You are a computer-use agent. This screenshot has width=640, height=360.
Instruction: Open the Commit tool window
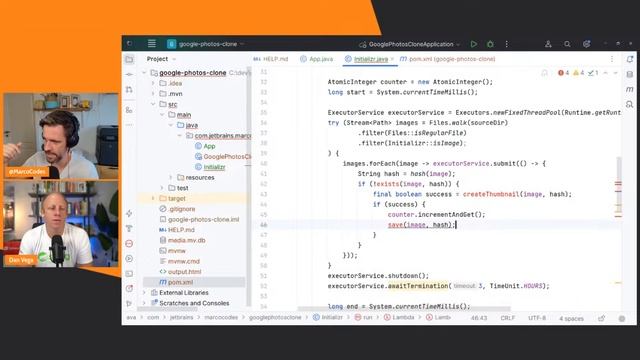point(129,74)
